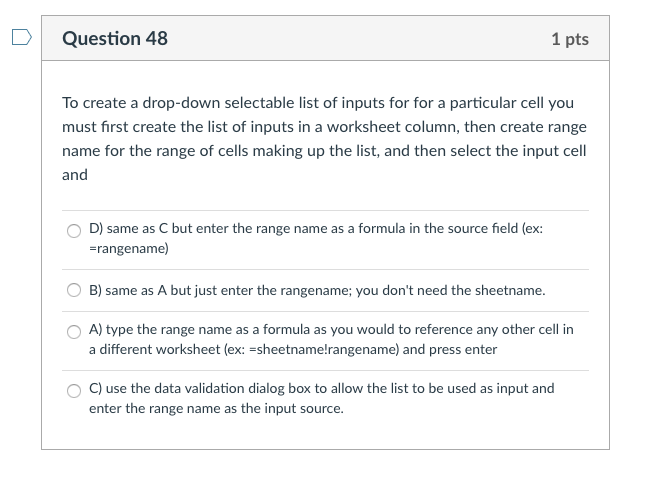Screen dimensions: 649x477
Task: Choose the radio button for answer A
Action: pyautogui.click(x=74, y=331)
